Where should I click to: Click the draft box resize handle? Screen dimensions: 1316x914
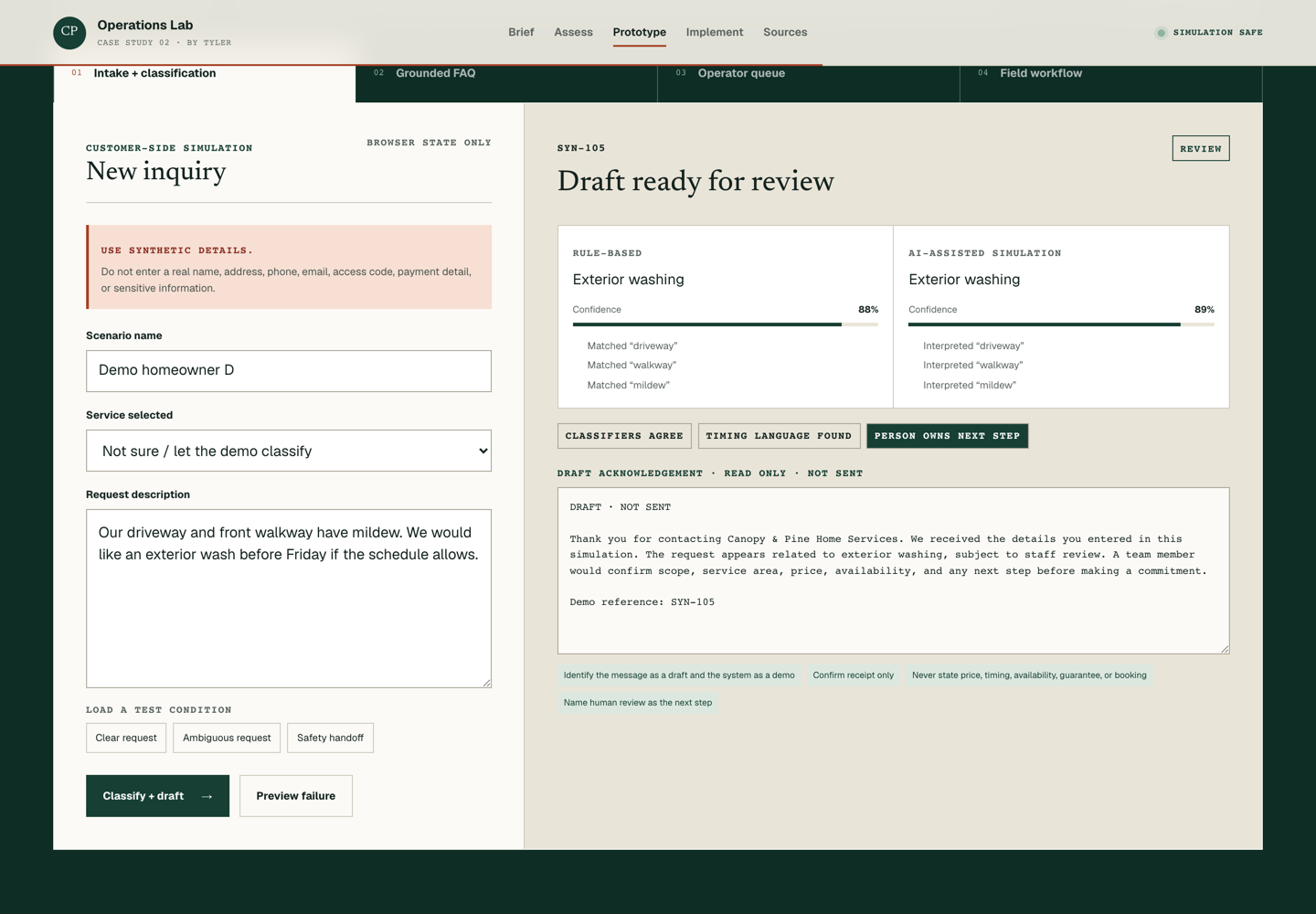point(1225,649)
